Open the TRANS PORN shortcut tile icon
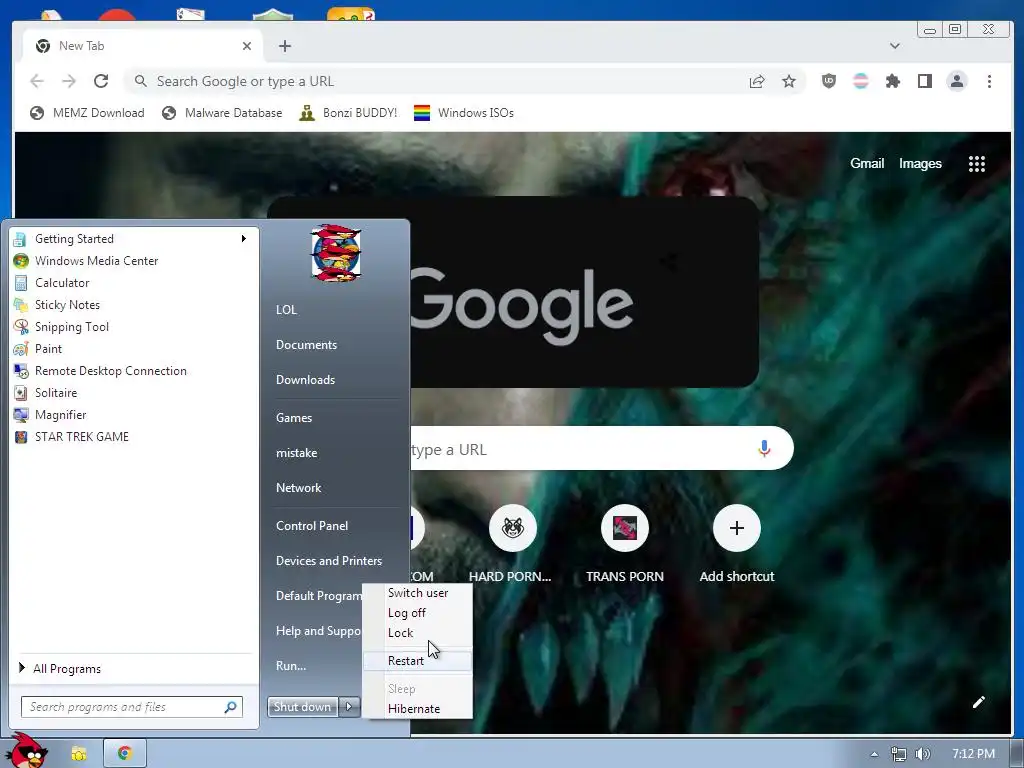 coord(625,528)
